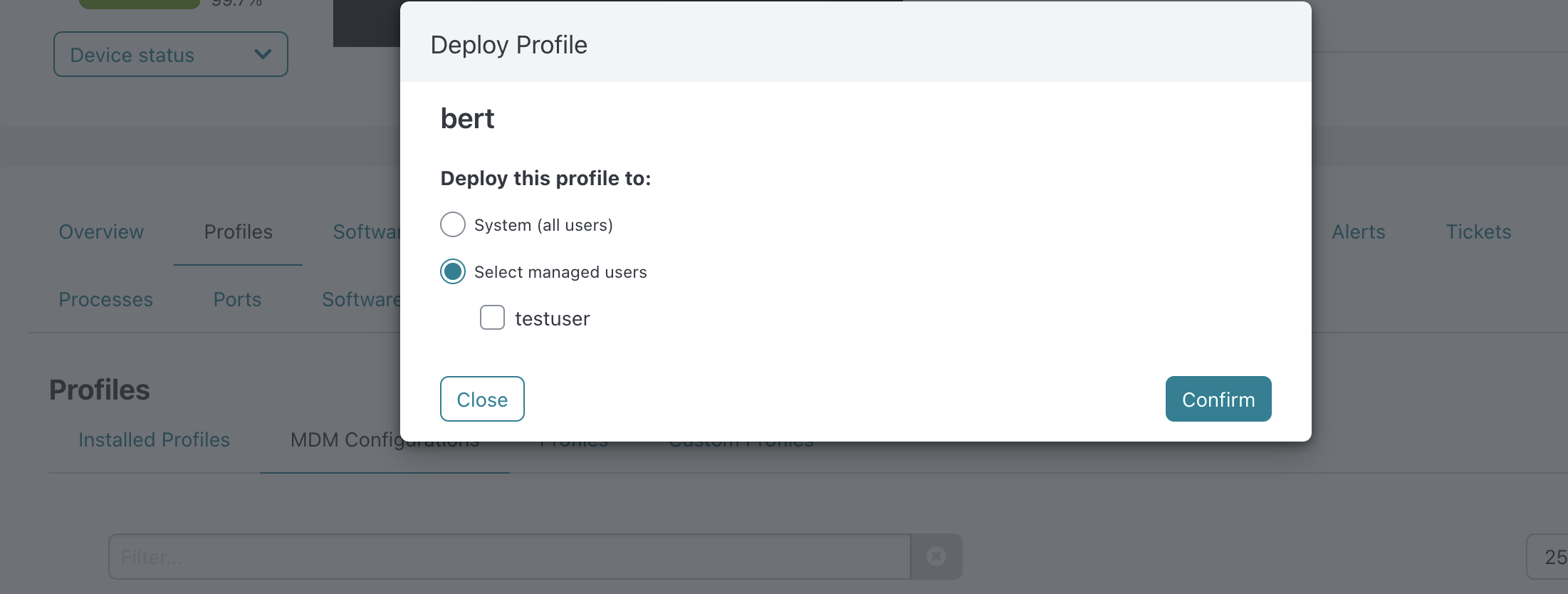Choose the Select managed users radio button
1568x594 pixels.
[453, 271]
